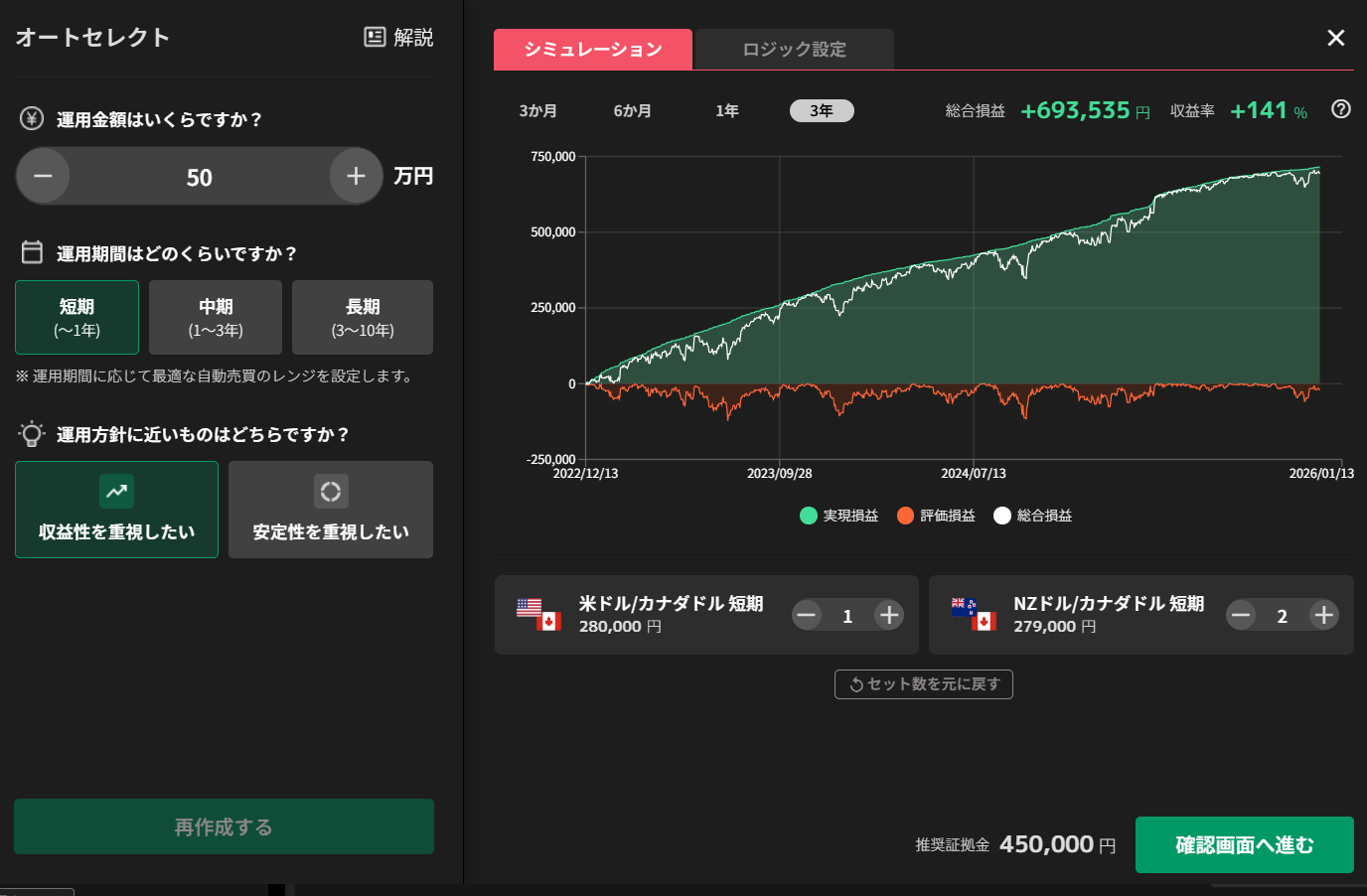Increase NZドル/カナダドル set count
Viewport: 1367px width, 896px height.
coord(1322,616)
